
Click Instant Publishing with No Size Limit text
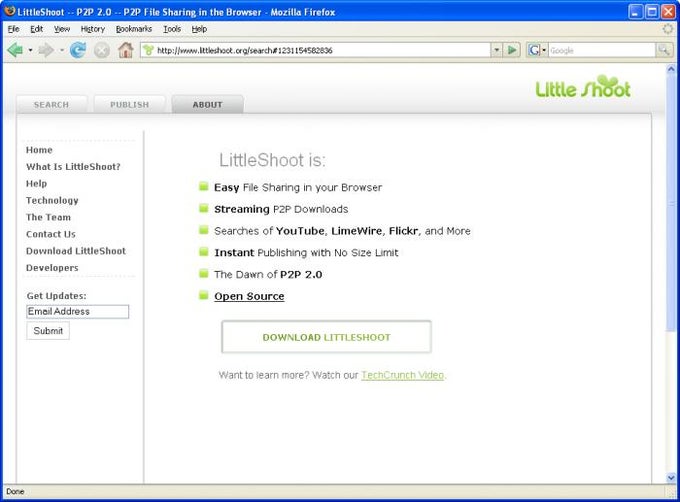tap(306, 252)
